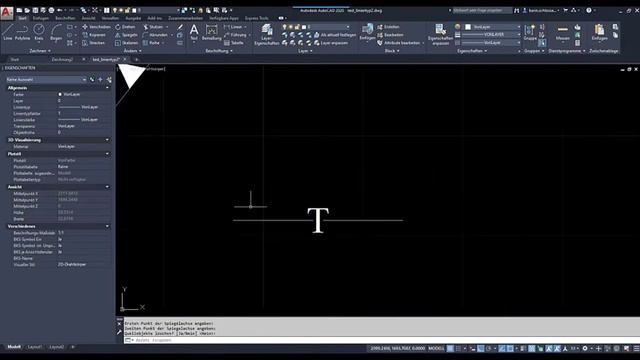This screenshot has height=360, width=640.
Task: Expand the Zeichnen panel dropdown
Action: point(40,51)
